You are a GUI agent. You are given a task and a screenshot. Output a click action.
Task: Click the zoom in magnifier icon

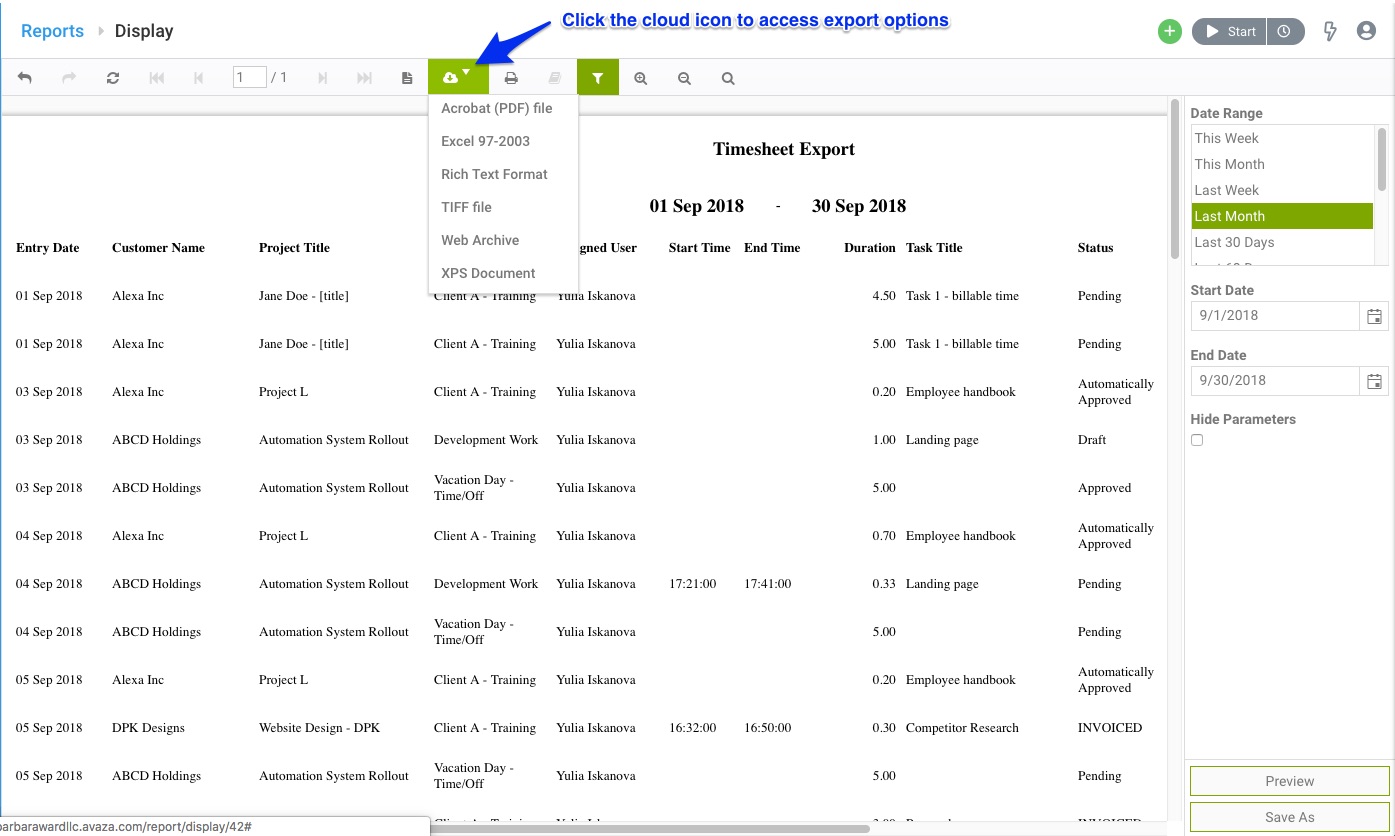(640, 78)
